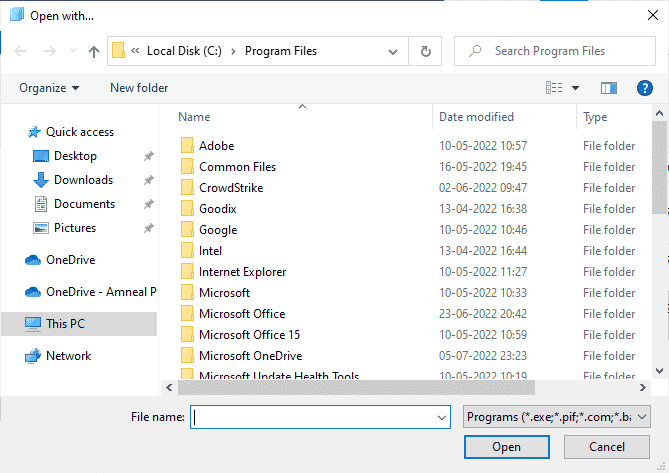
Task: Click the 05-07-2022 23:23 date cell
Action: 483,356
